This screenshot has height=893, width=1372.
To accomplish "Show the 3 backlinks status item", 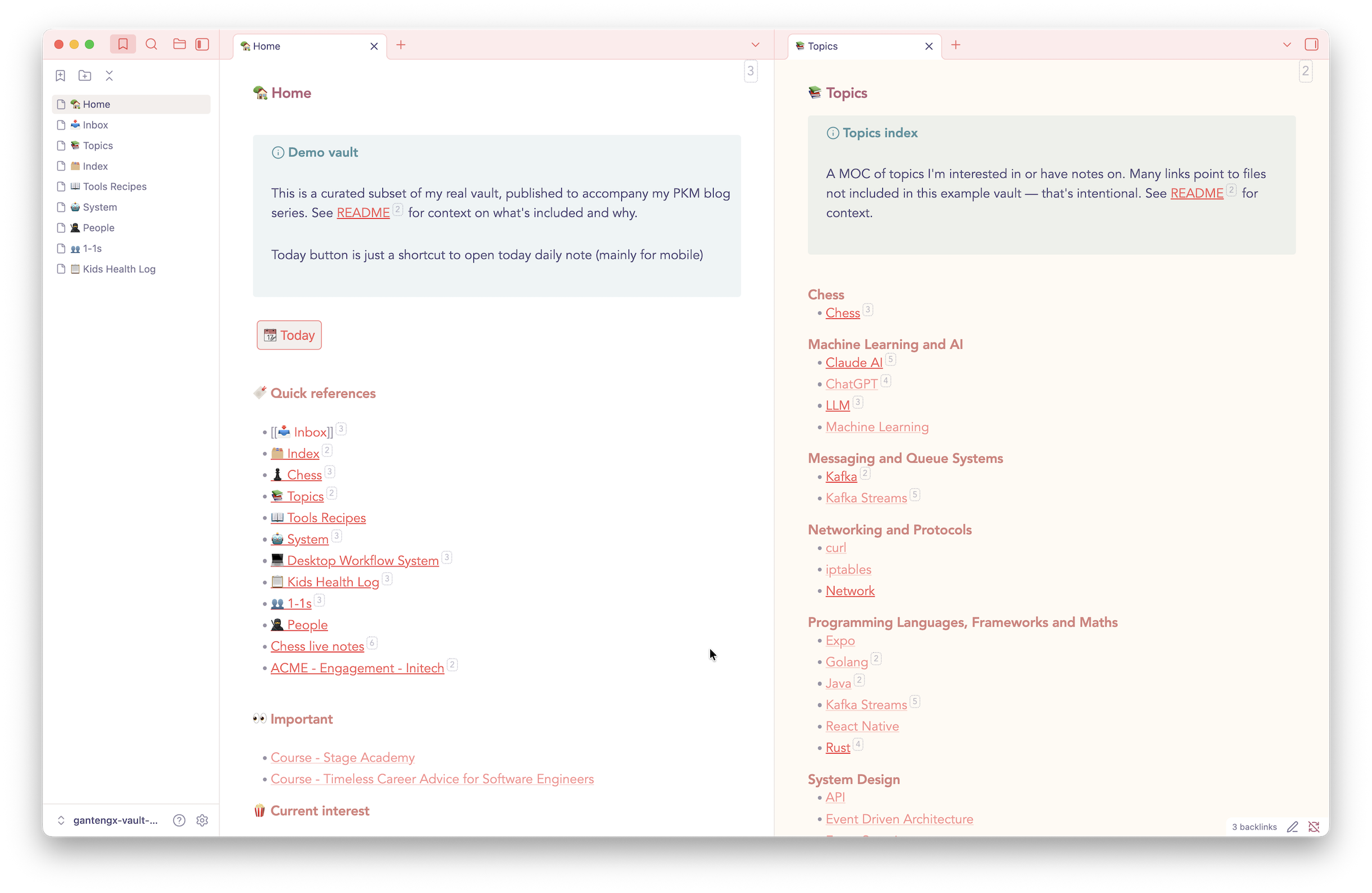I will (1254, 827).
